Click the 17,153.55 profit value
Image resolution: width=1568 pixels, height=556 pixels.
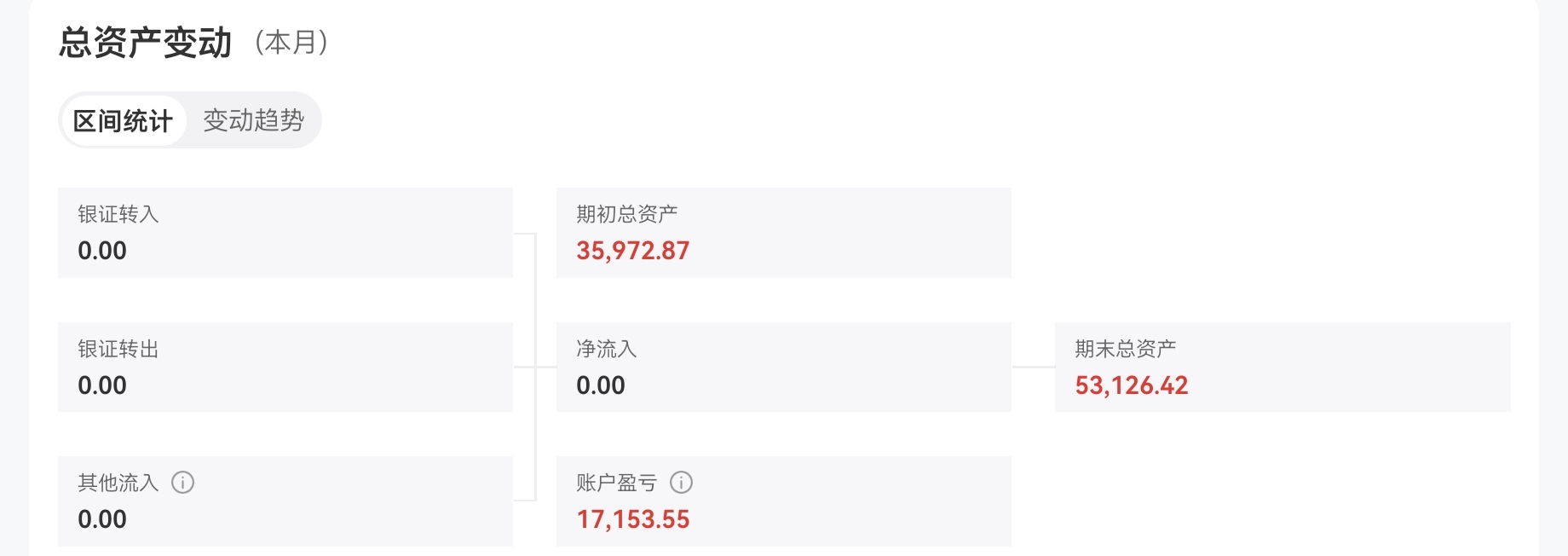pos(633,519)
